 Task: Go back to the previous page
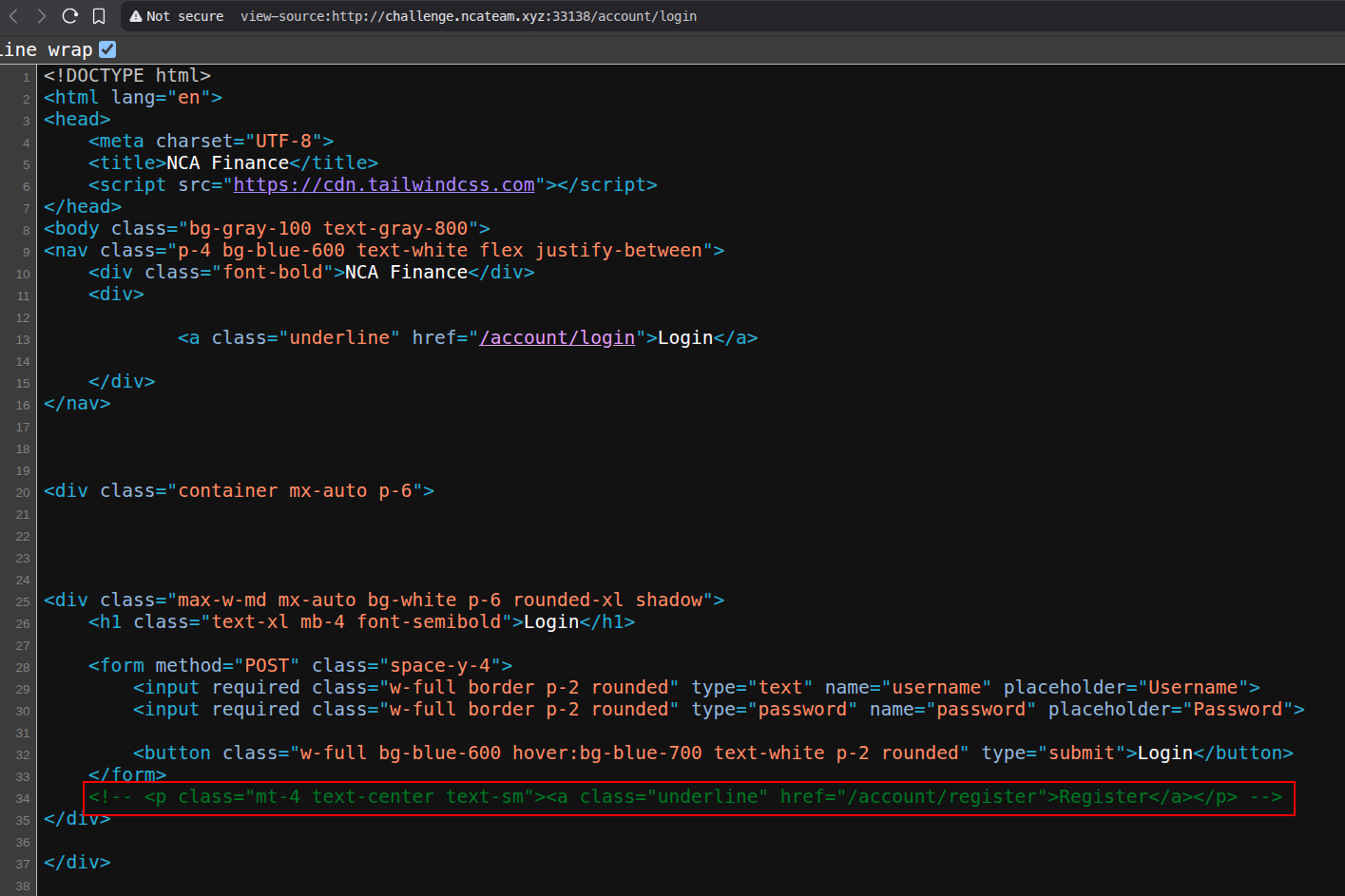[x=14, y=16]
